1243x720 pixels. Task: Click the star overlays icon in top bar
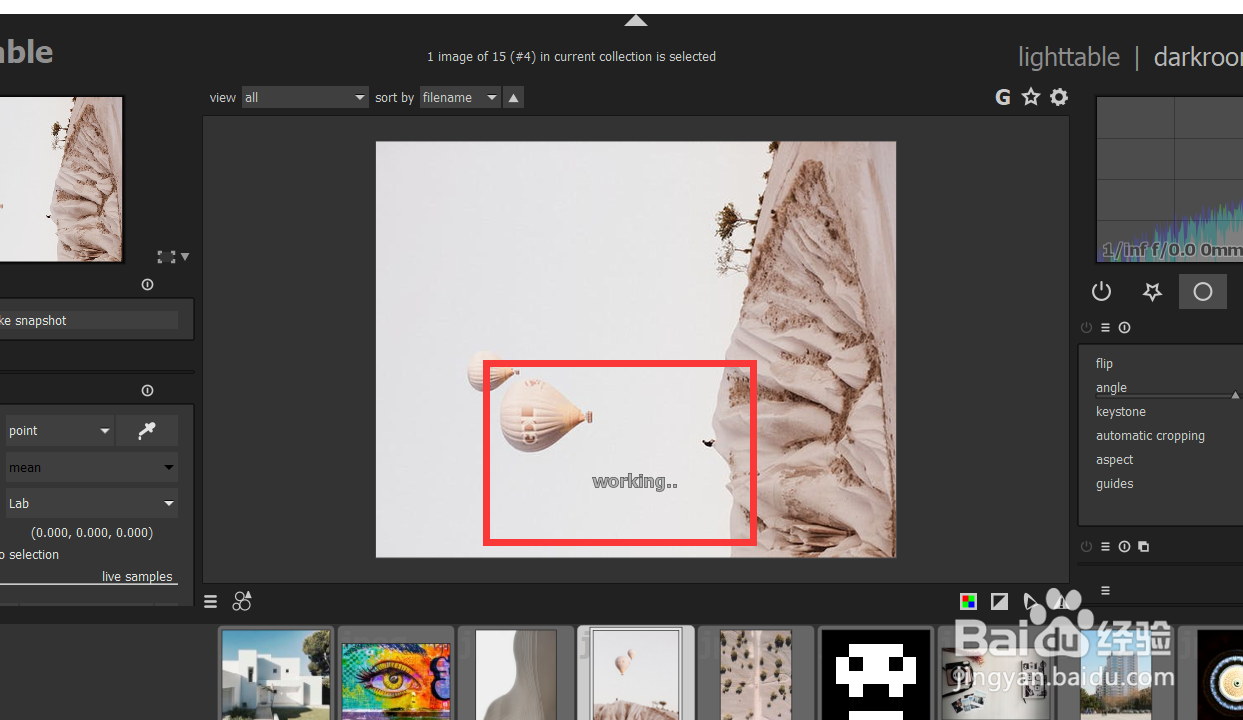click(x=1031, y=97)
